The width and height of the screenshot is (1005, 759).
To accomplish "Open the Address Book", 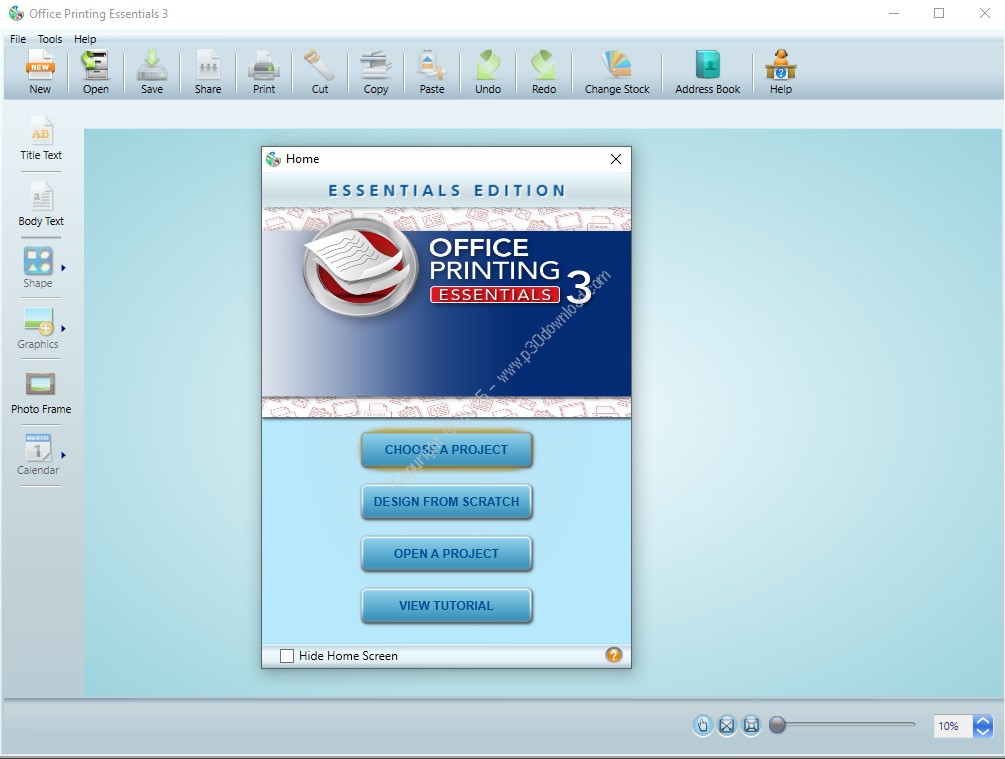I will coord(708,72).
